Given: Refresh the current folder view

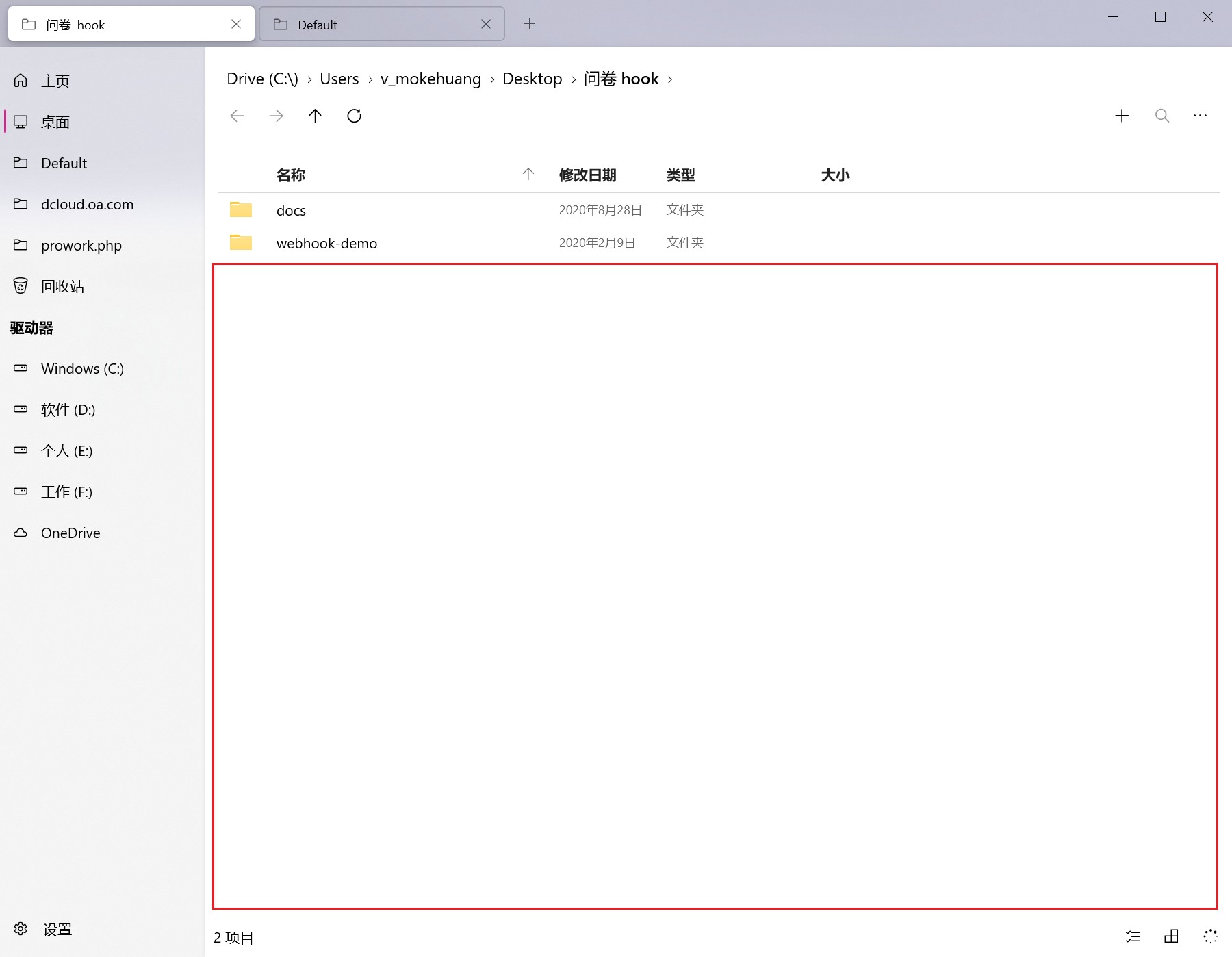Looking at the screenshot, I should click(354, 116).
